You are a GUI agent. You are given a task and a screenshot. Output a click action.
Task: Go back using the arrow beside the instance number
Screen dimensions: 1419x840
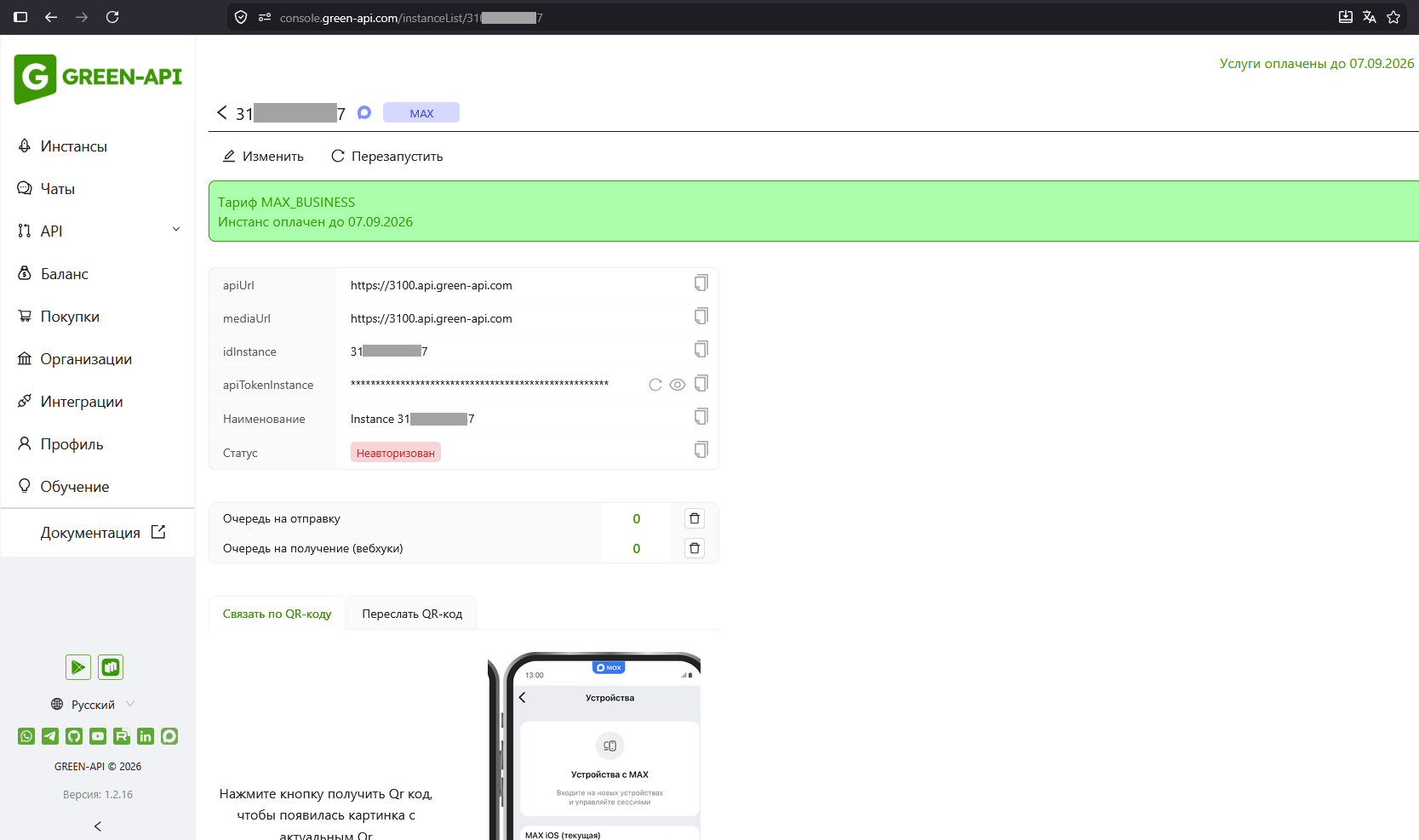tap(222, 113)
